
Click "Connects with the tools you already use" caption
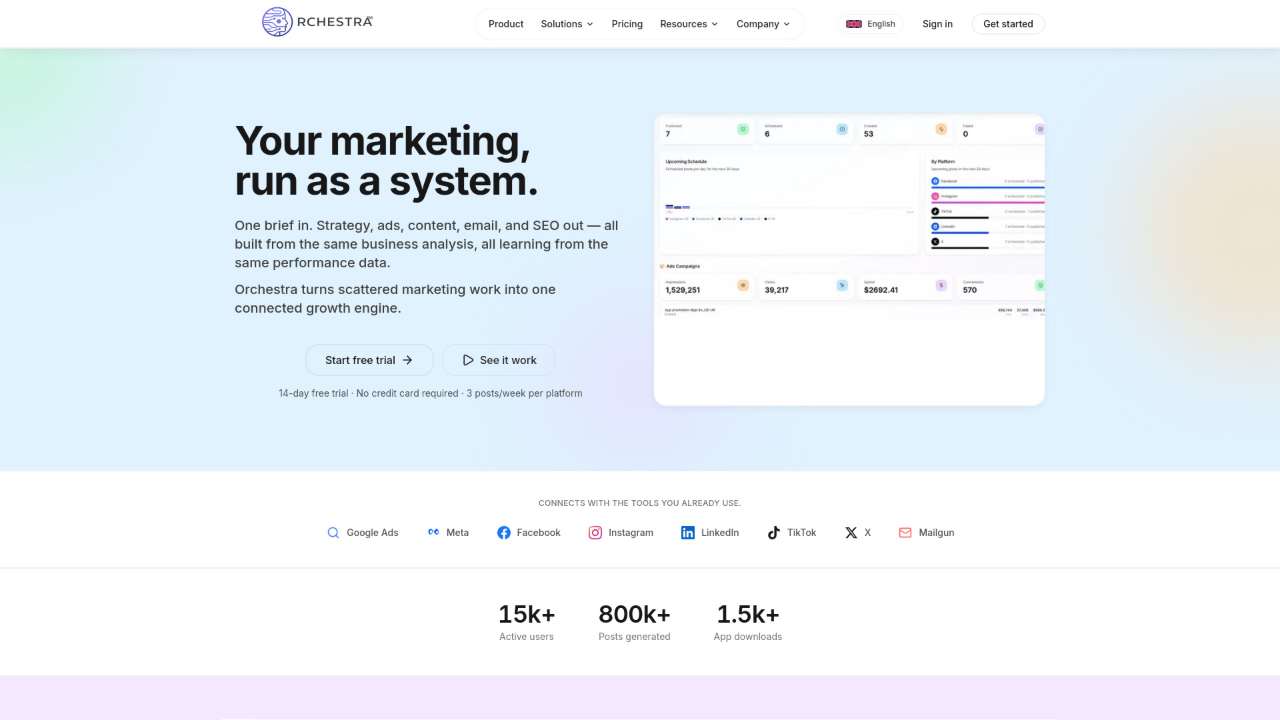[x=640, y=503]
